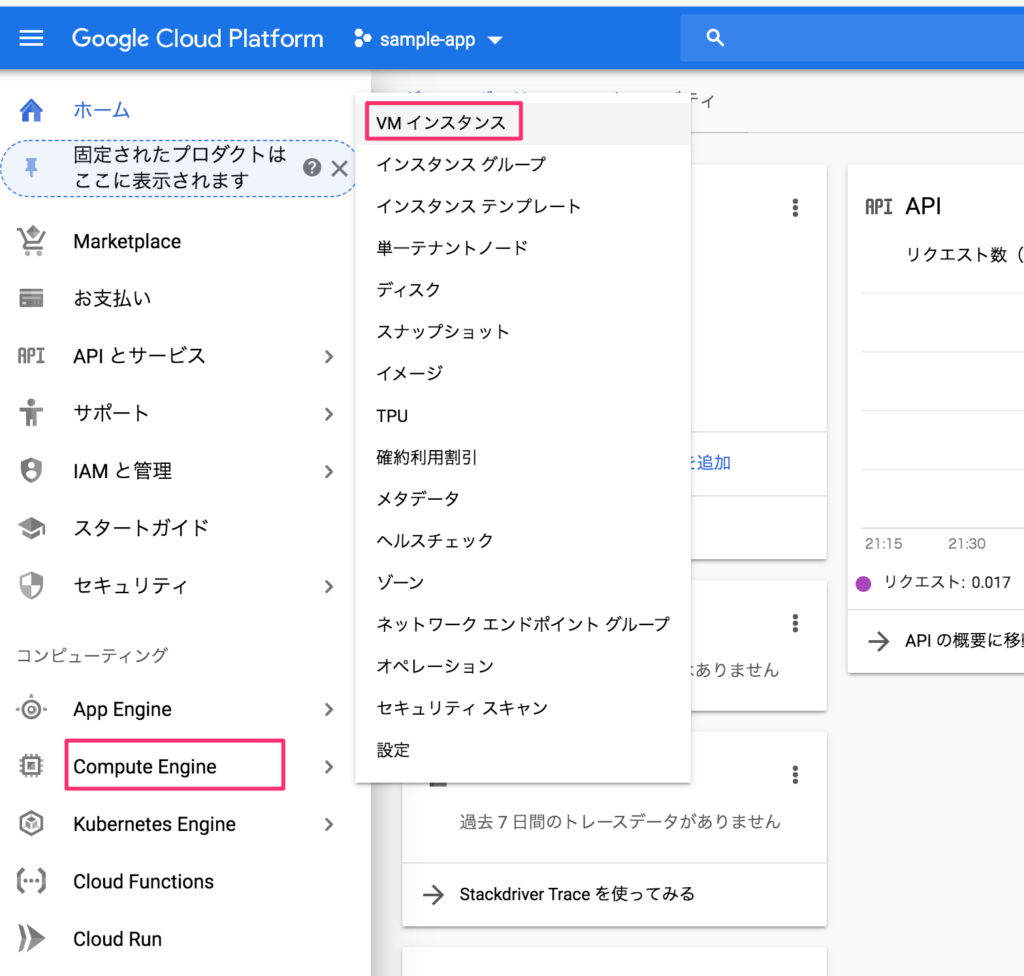
Task: Open three-dot menu on the ありません card
Action: pos(795,623)
